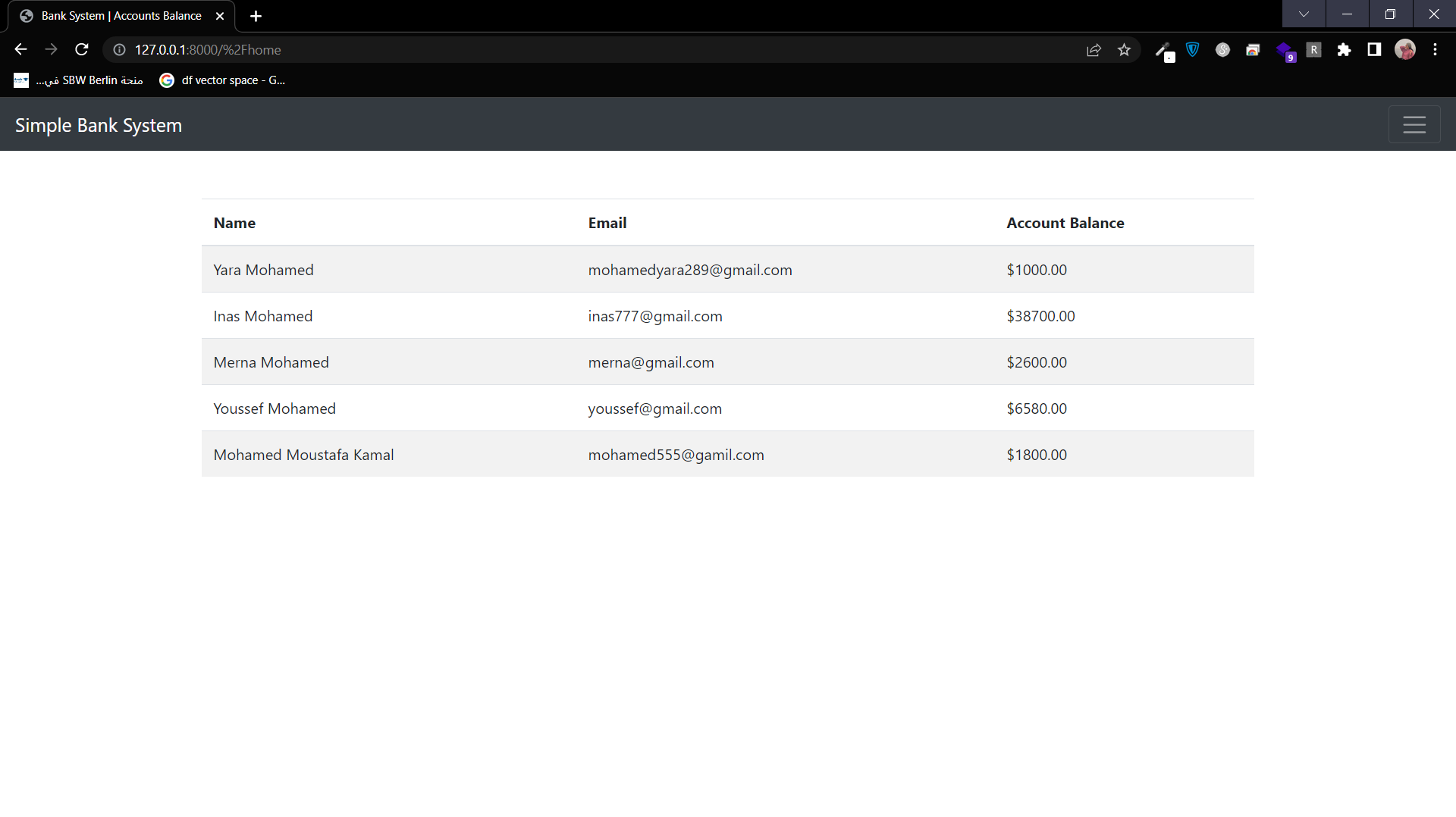Open Chrome's three-dot menu
Viewport: 1456px width, 817px height.
(x=1435, y=49)
